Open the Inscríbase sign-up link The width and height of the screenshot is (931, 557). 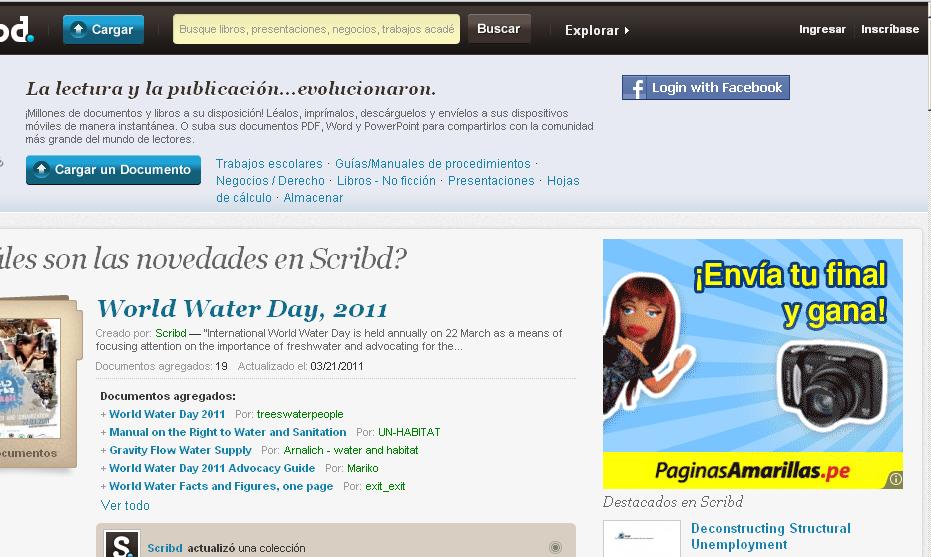coord(889,29)
